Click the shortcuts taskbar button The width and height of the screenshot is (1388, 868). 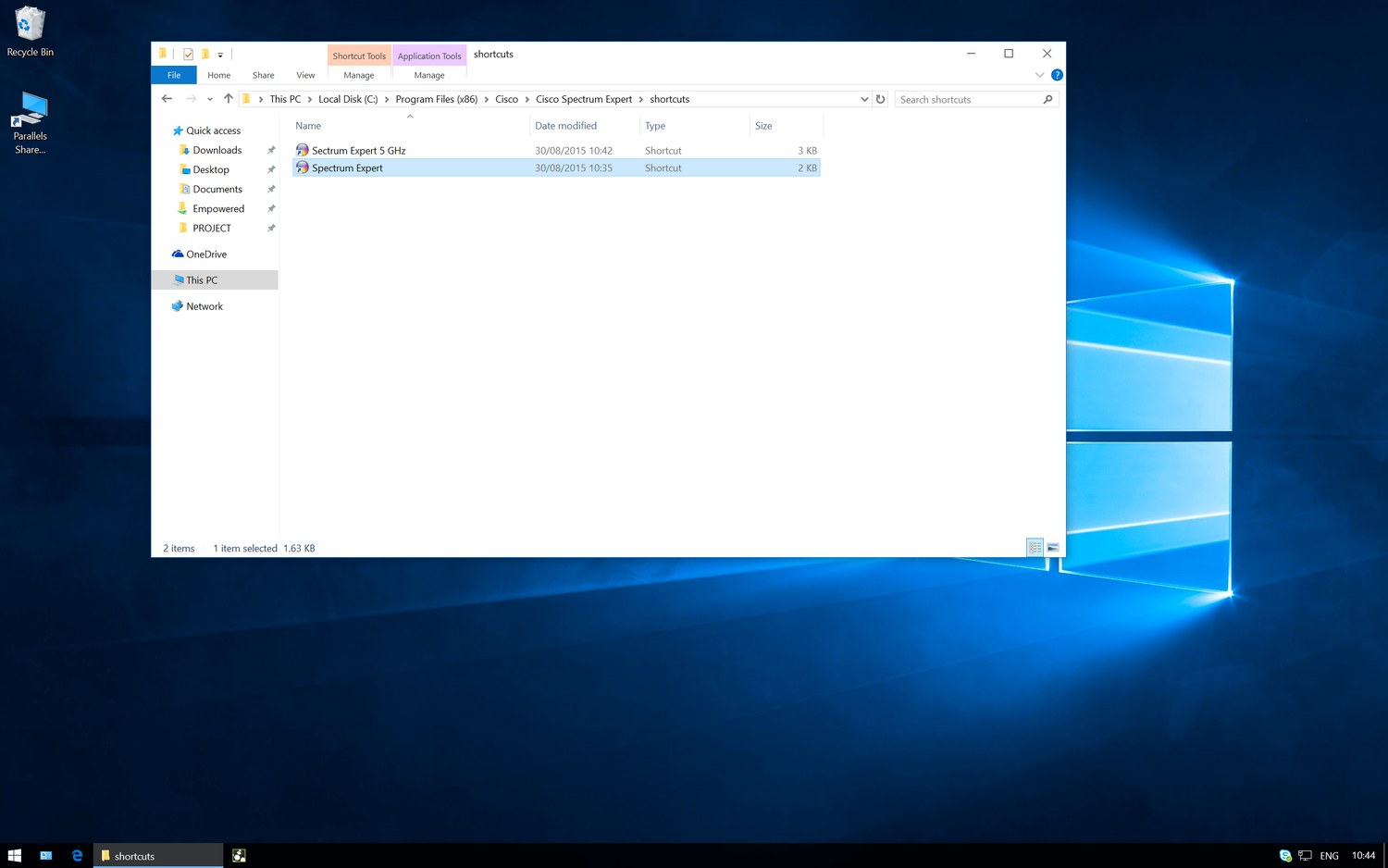coord(158,856)
